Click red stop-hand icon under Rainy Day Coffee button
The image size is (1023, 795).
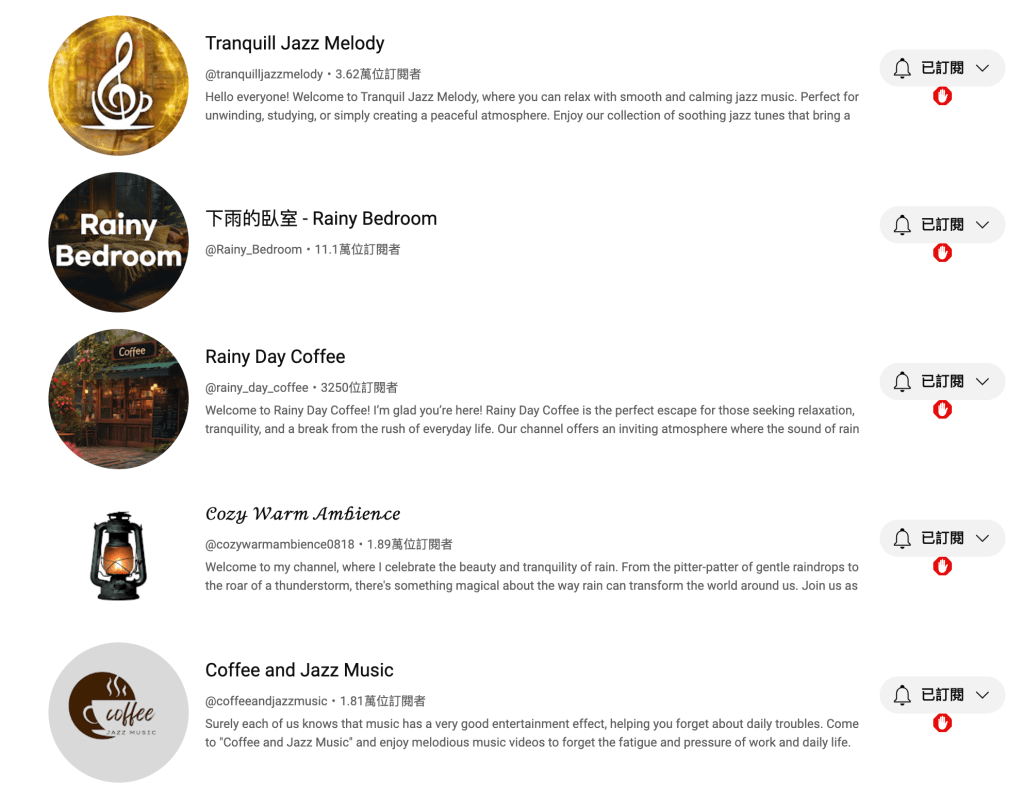(942, 410)
